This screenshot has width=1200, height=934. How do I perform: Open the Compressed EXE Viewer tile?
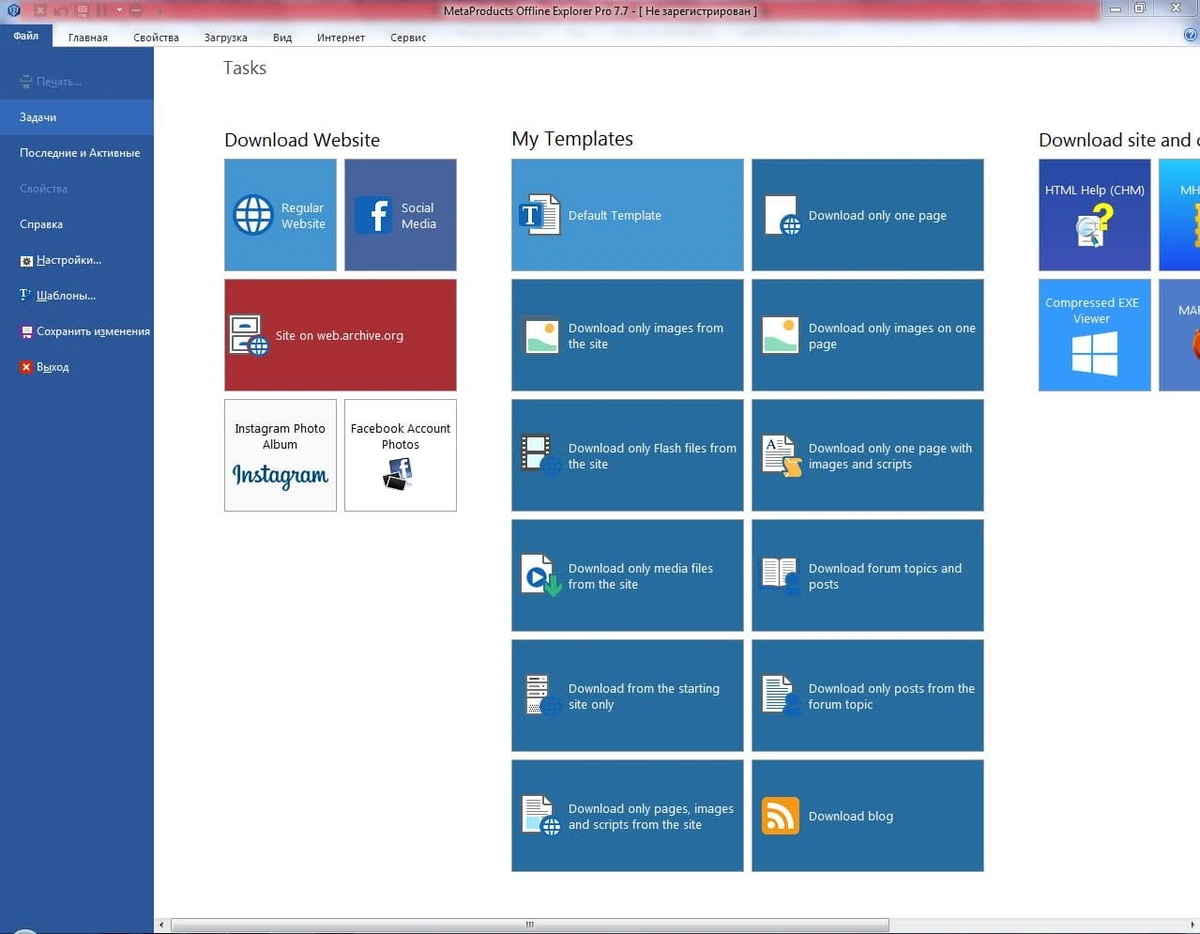[1095, 335]
